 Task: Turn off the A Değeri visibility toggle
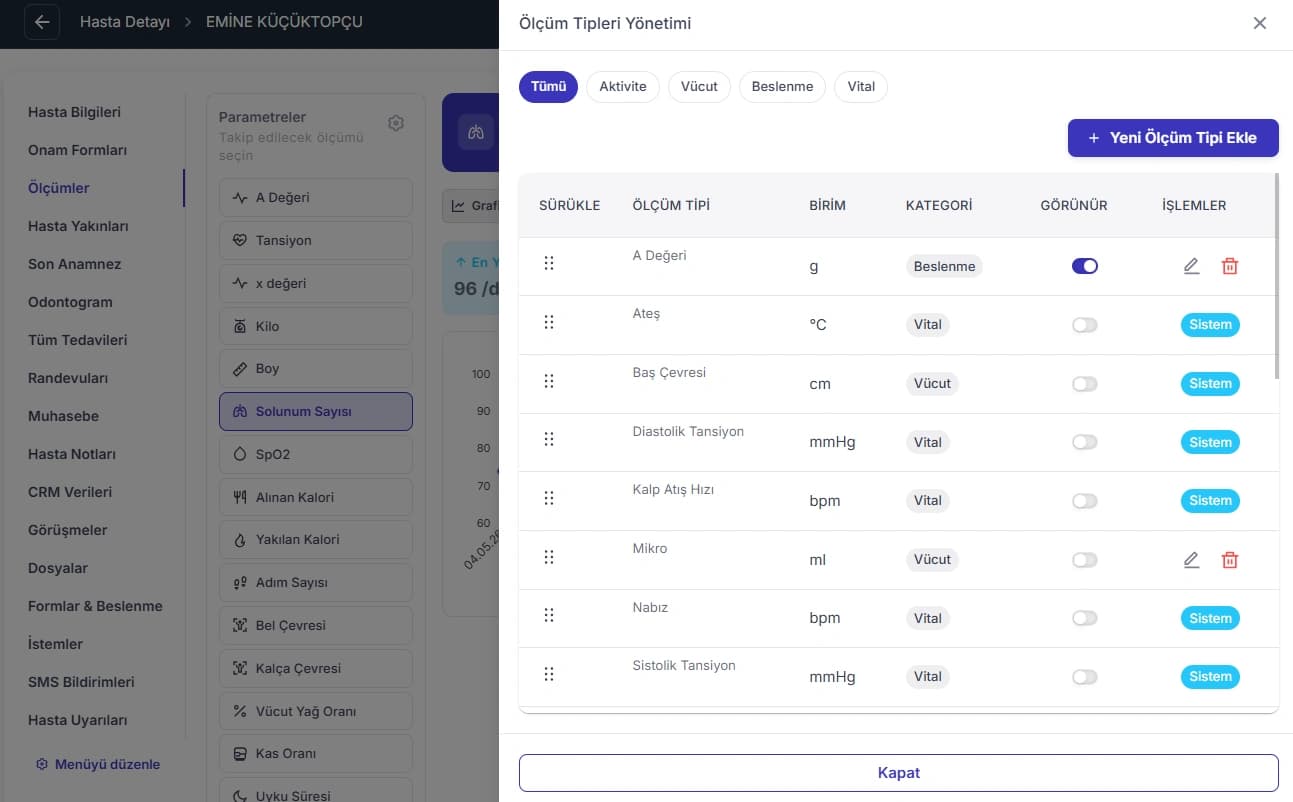pos(1085,266)
